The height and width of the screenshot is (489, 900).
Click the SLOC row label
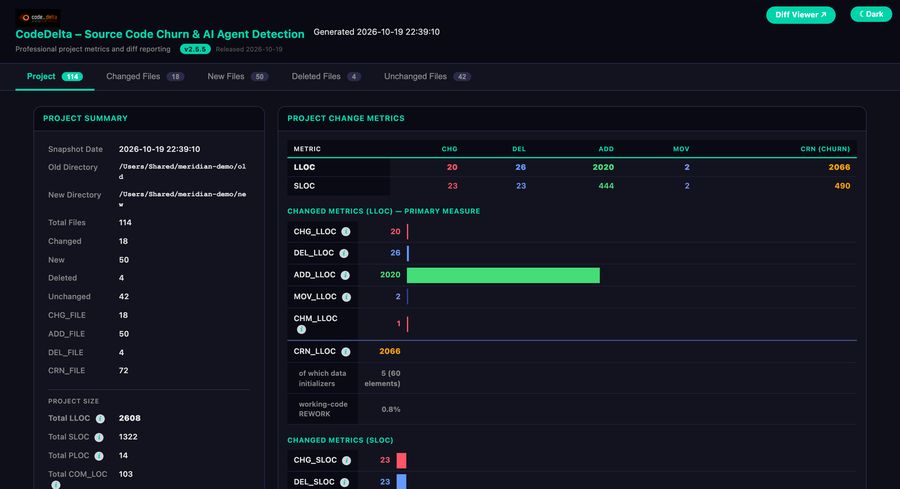304,186
